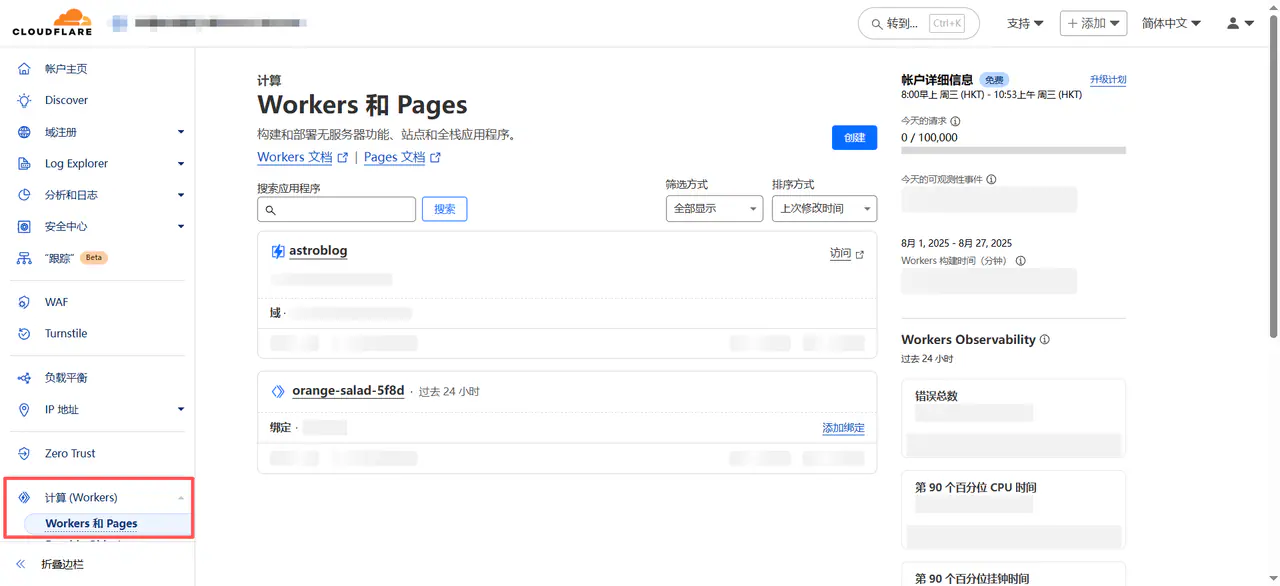Click the 搜索 search button
The image size is (1280, 586).
pos(445,209)
